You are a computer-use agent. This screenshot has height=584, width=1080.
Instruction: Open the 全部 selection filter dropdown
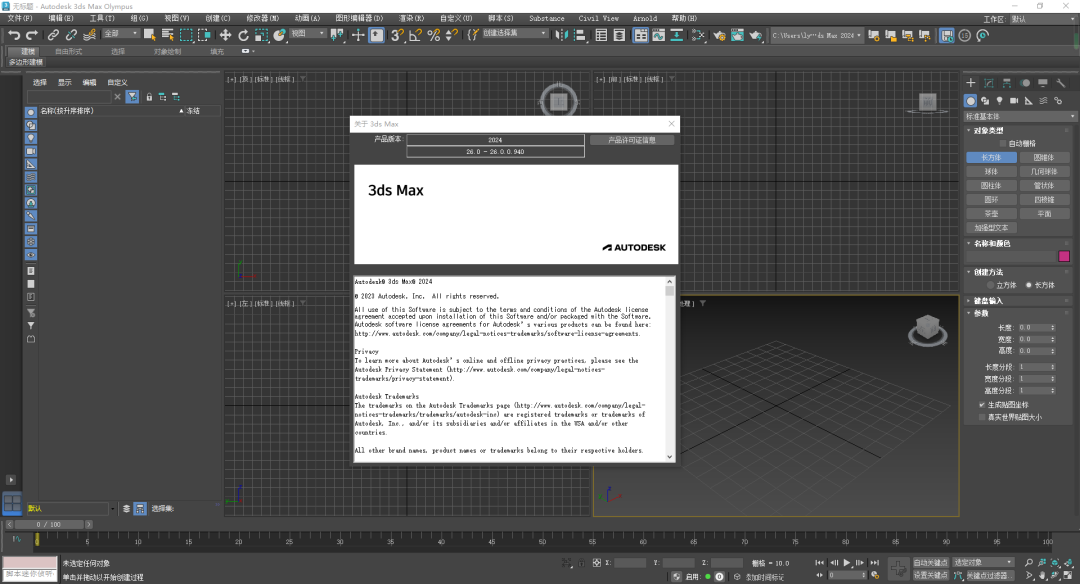click(x=121, y=33)
